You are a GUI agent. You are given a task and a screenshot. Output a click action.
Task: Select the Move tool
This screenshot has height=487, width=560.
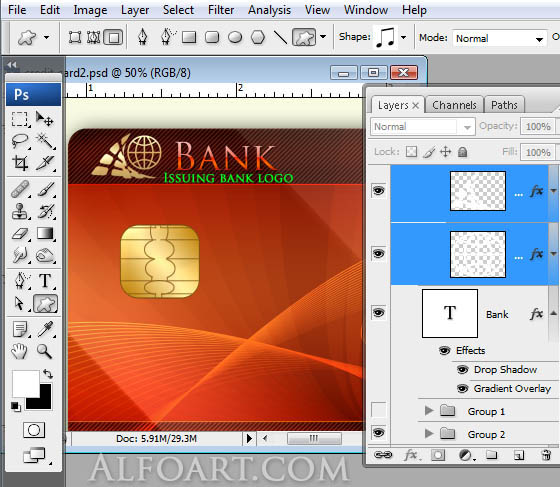tap(45, 119)
